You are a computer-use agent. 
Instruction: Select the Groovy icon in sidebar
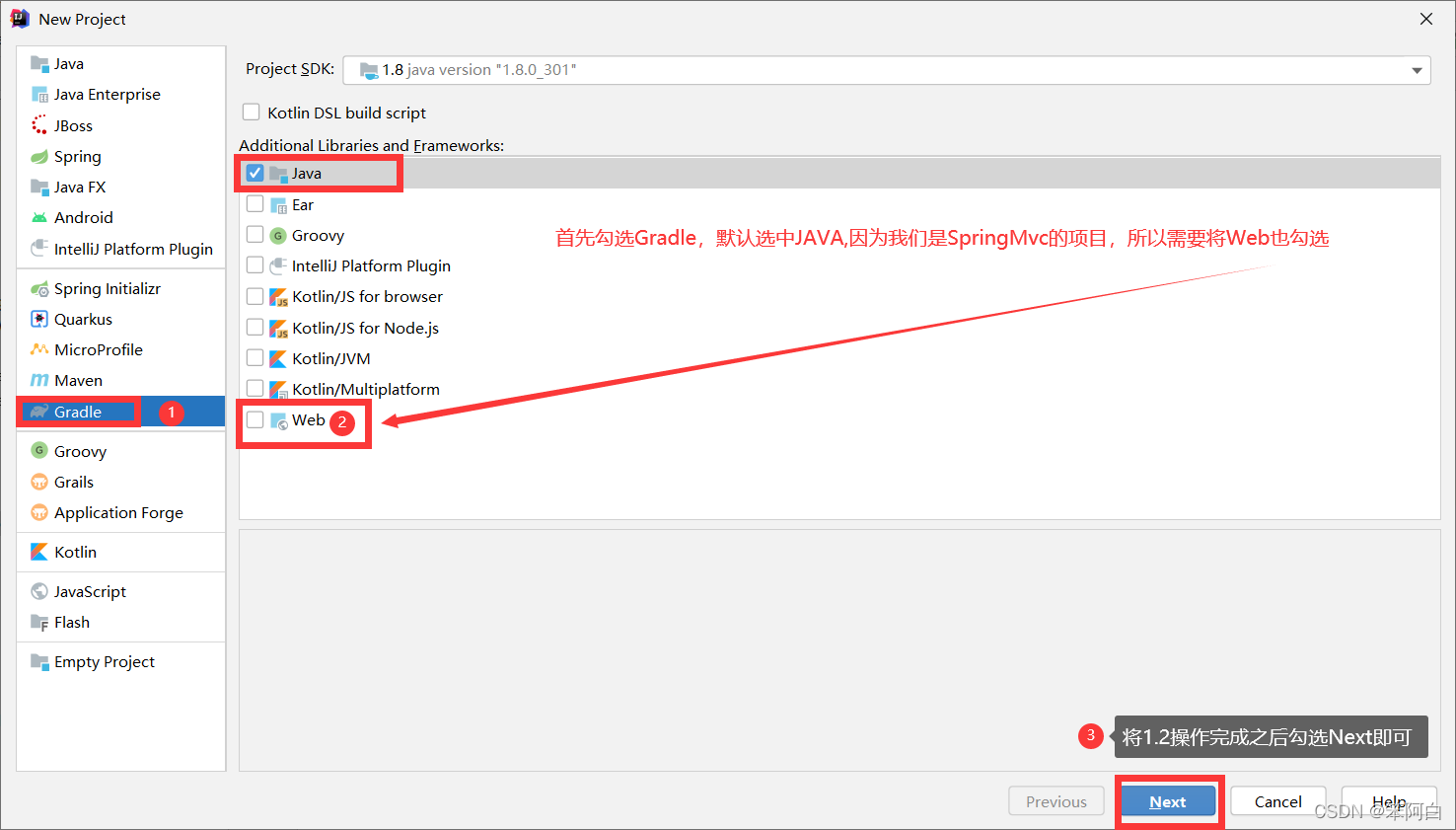(x=39, y=451)
